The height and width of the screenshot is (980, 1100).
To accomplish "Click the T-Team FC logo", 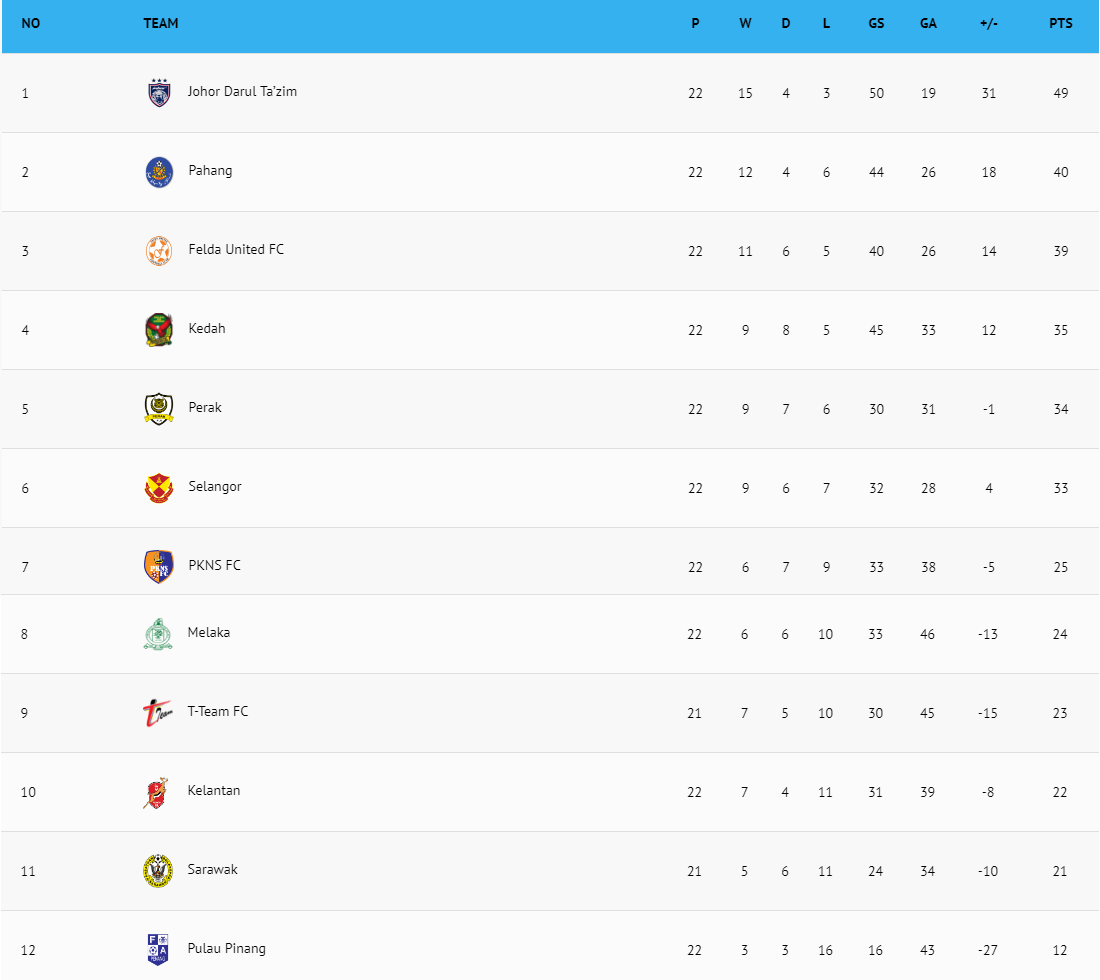I will click(158, 712).
